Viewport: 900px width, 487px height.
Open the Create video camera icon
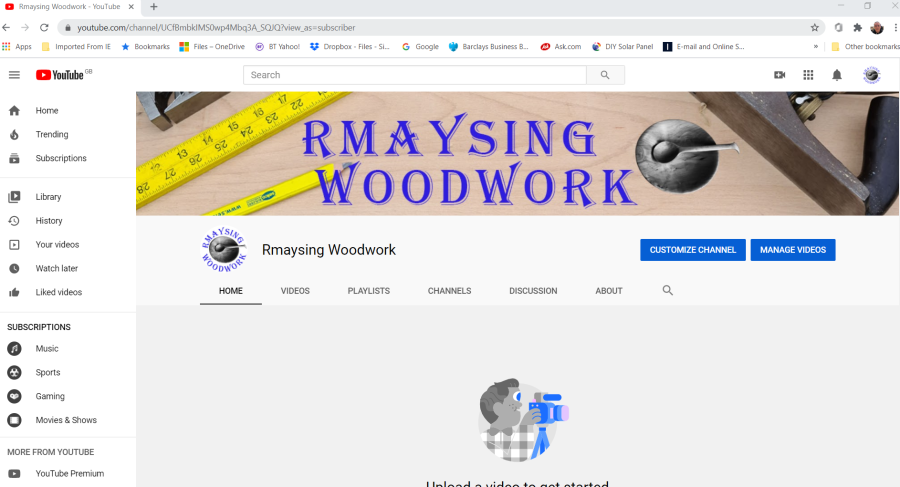click(x=780, y=75)
